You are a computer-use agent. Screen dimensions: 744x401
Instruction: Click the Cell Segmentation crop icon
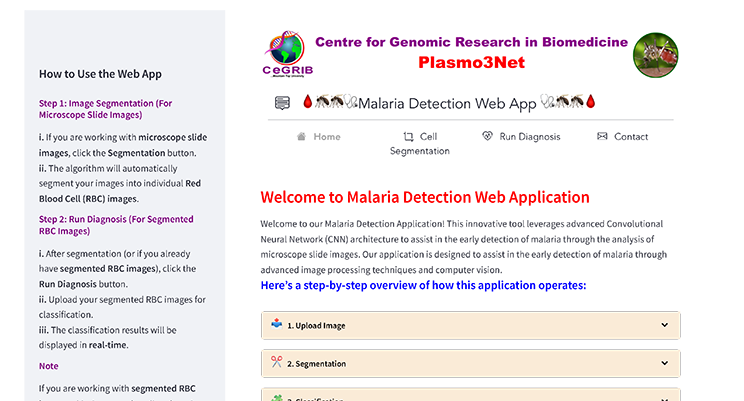[407, 137]
